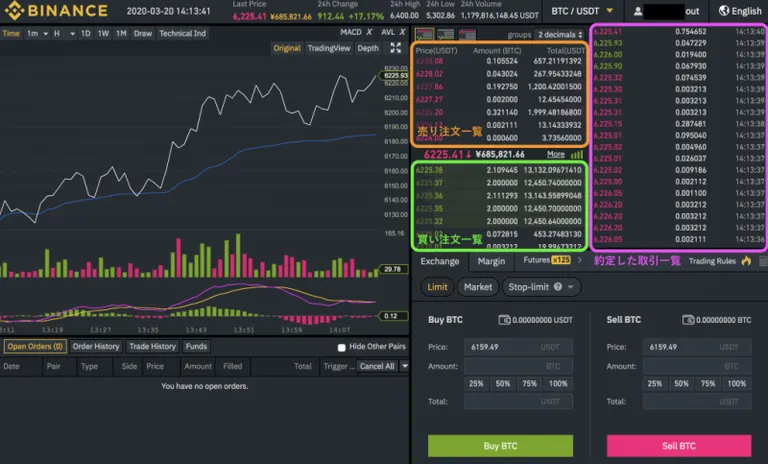The height and width of the screenshot is (464, 768).
Task: Click Cancel All orders button
Action: 377,366
